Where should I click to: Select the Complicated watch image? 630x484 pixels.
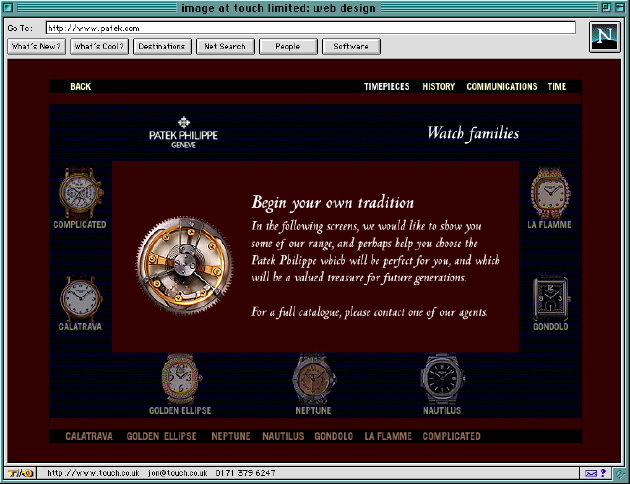pyautogui.click(x=81, y=193)
